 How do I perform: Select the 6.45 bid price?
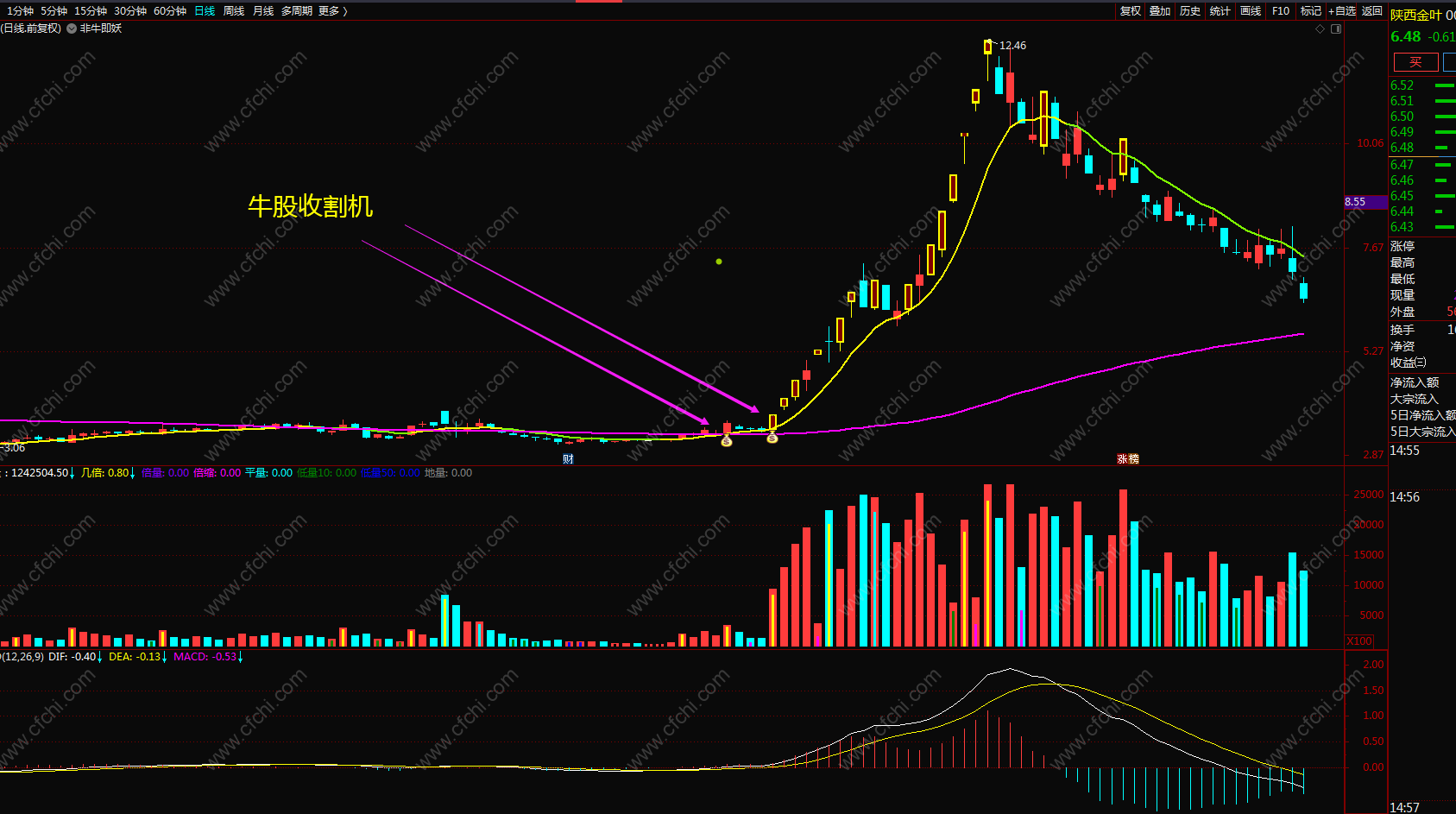pos(1402,196)
